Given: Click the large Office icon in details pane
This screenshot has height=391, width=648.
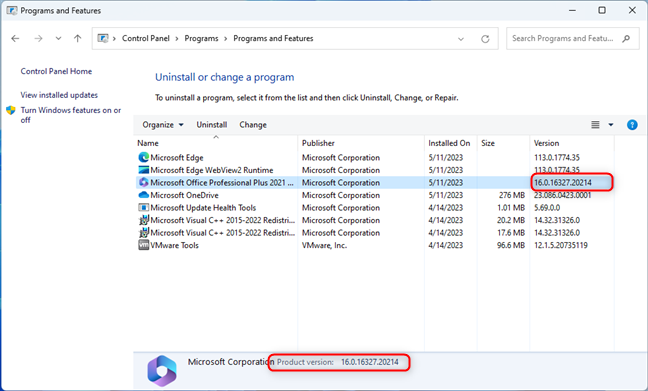Looking at the screenshot, I should coord(162,371).
